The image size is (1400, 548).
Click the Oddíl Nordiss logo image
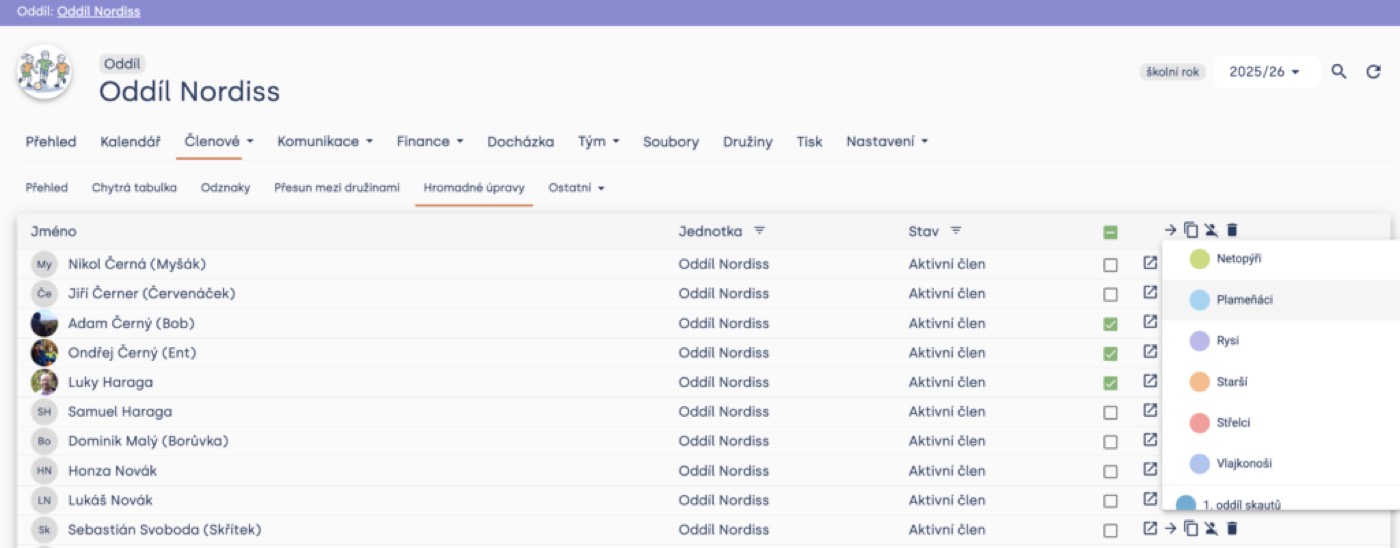[45, 73]
